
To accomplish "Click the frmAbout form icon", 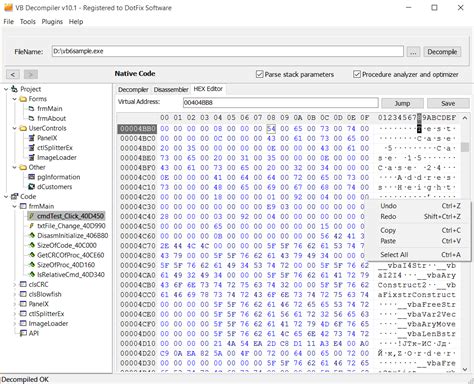I will 31,118.
